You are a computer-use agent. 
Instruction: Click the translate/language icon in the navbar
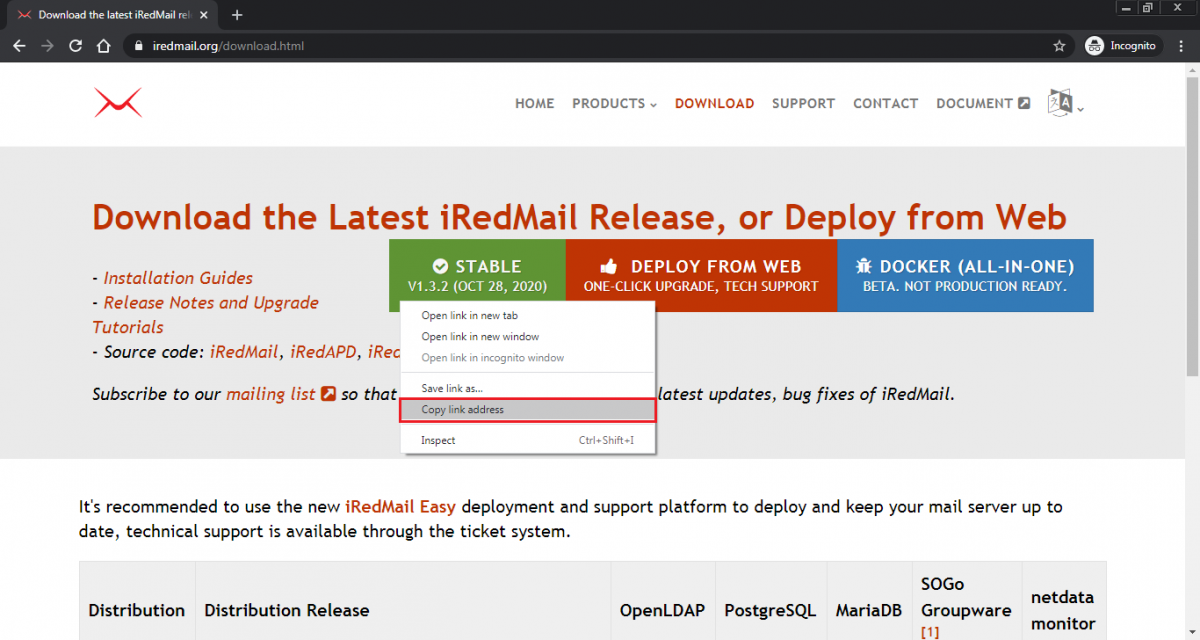(x=1061, y=101)
